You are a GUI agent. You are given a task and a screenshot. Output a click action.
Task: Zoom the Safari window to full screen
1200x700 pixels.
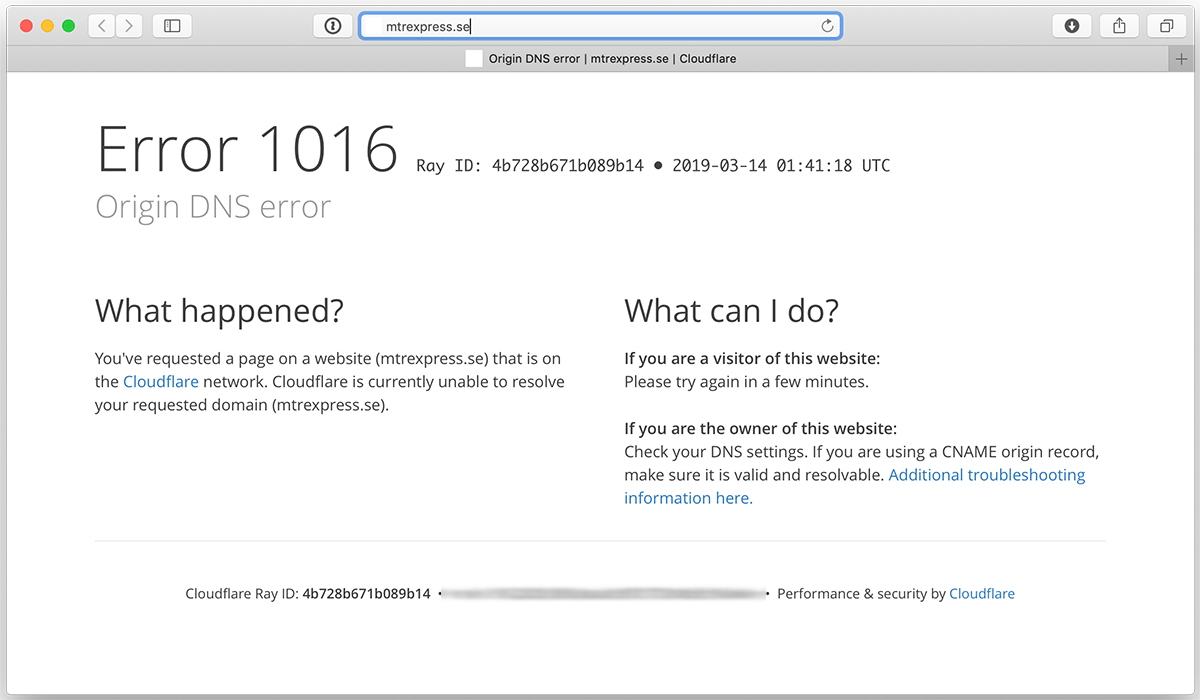tap(69, 26)
